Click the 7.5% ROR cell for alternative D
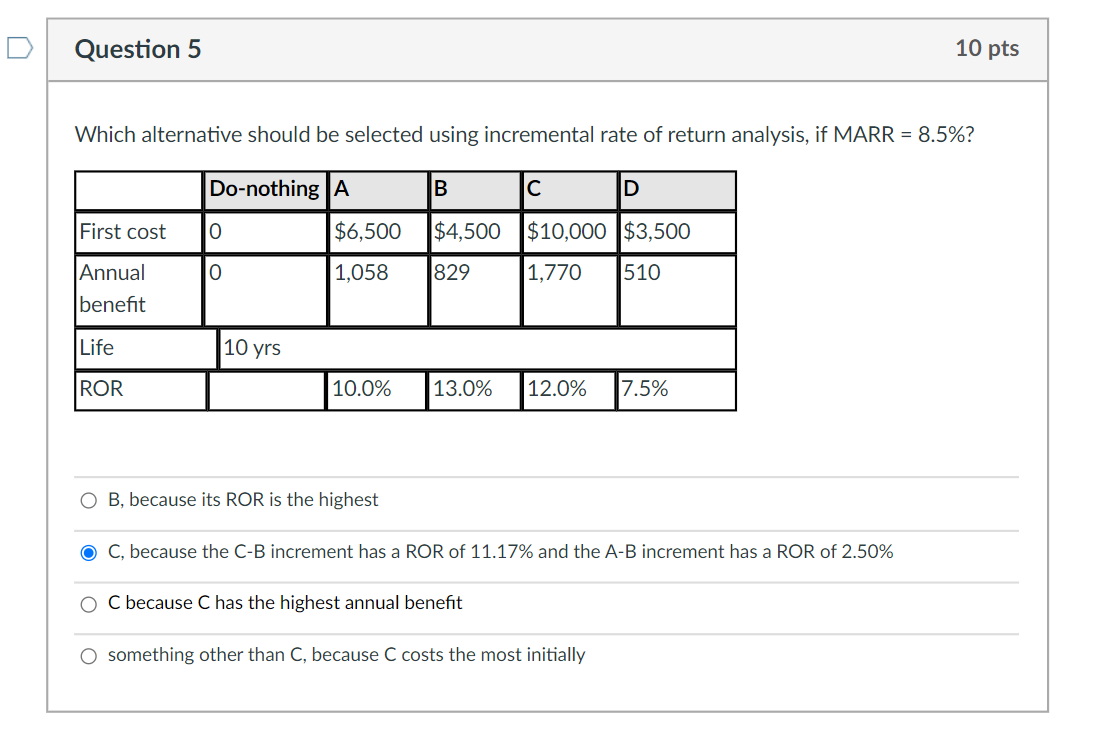The image size is (1107, 735). click(x=645, y=390)
